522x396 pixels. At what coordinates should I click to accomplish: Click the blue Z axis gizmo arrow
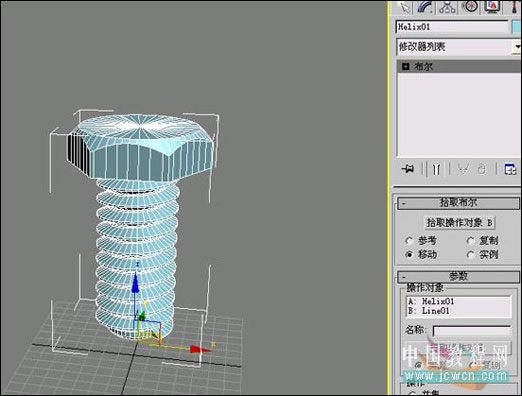point(135,283)
